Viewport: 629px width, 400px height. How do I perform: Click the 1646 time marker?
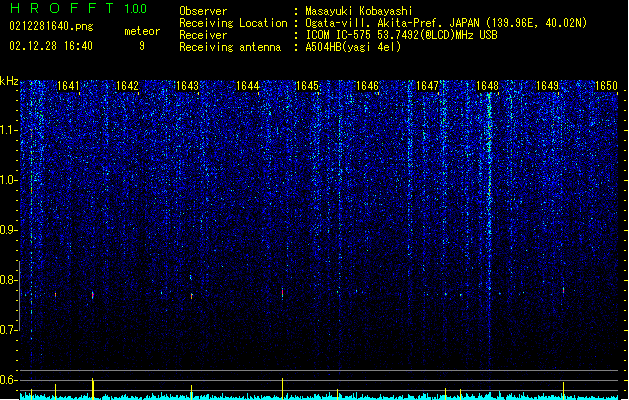(367, 86)
